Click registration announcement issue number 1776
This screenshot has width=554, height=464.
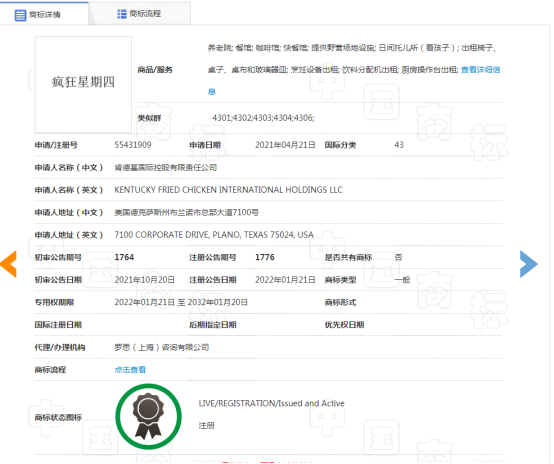point(265,257)
